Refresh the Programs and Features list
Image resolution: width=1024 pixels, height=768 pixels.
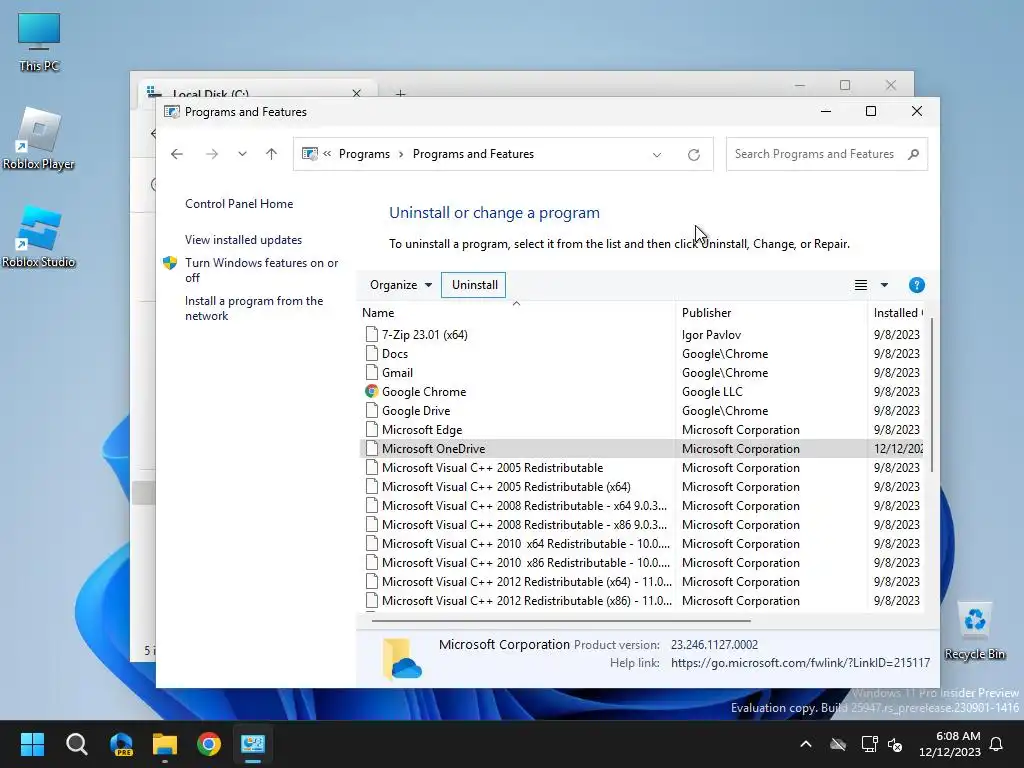[694, 155]
